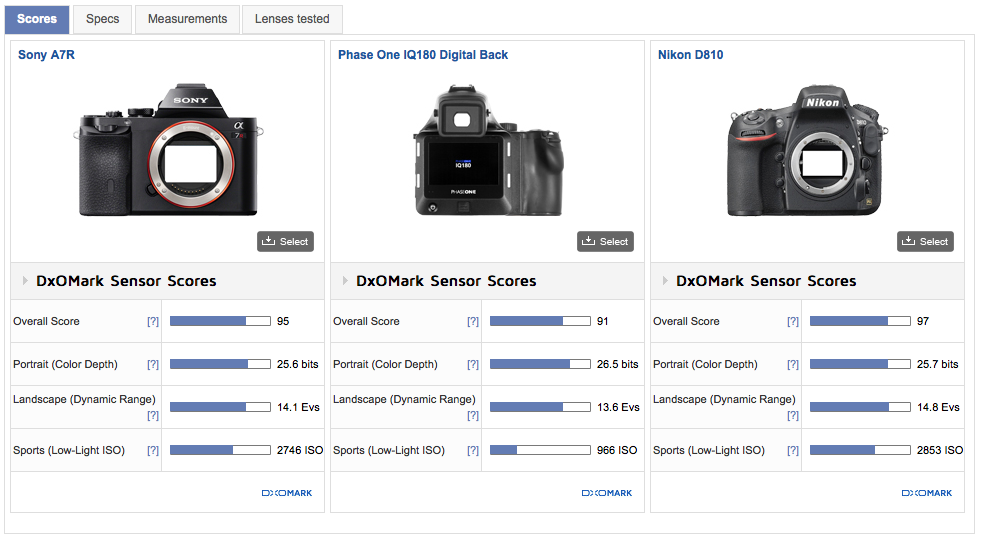Click Nikon D810 overall score value 97
Image resolution: width=983 pixels, height=540 pixels.
click(923, 321)
